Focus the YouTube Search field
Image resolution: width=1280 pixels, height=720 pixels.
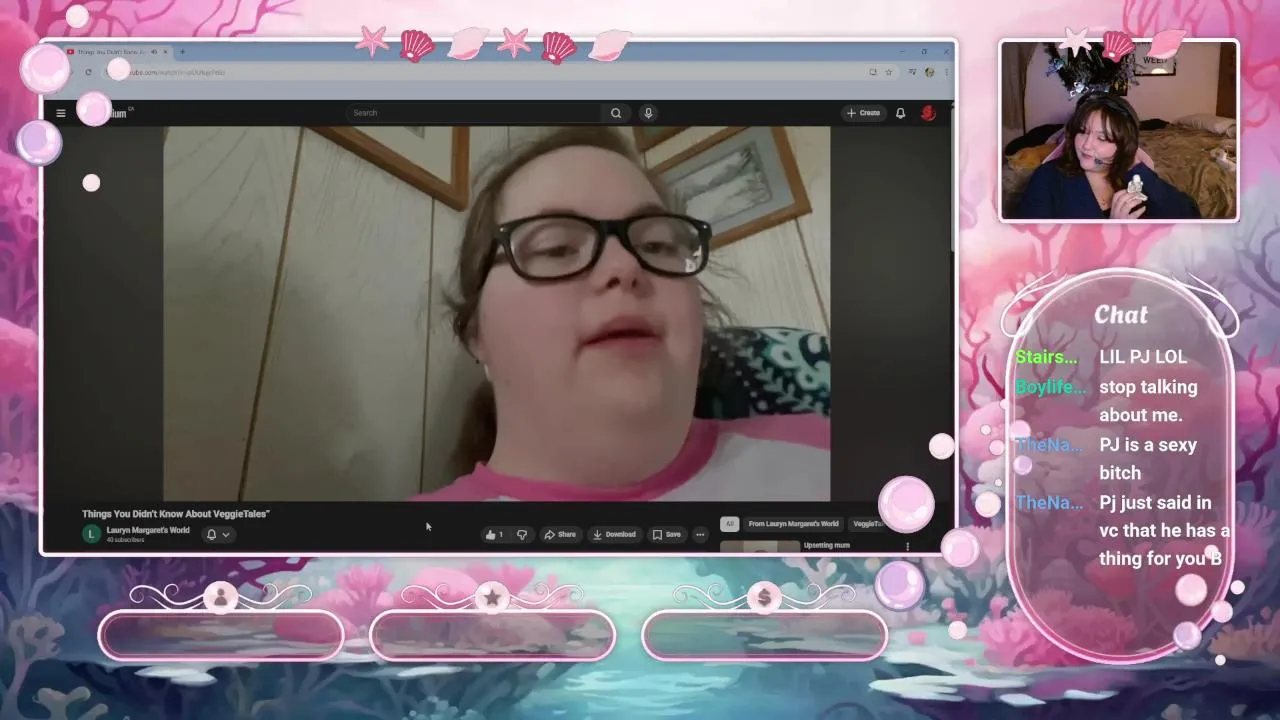click(475, 113)
